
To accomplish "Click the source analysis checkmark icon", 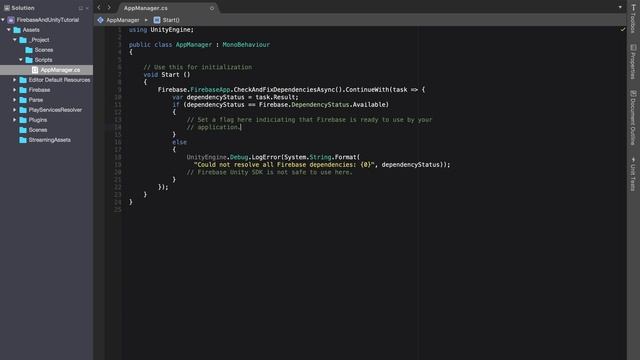I will (x=622, y=29).
